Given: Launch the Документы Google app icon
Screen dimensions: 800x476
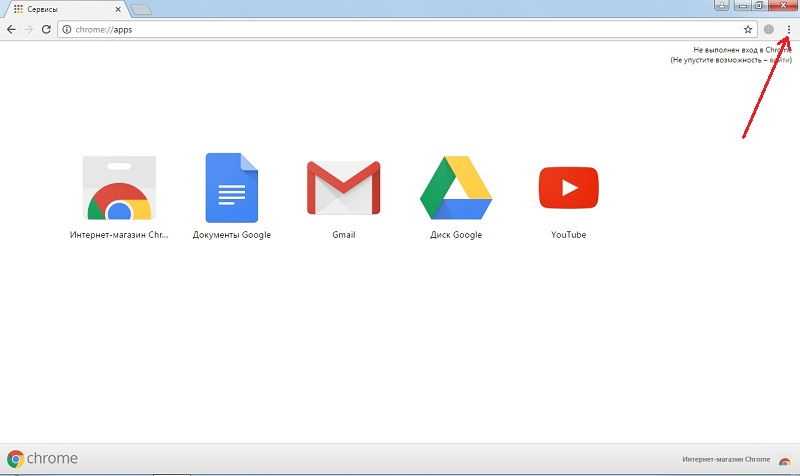Looking at the screenshot, I should [232, 188].
